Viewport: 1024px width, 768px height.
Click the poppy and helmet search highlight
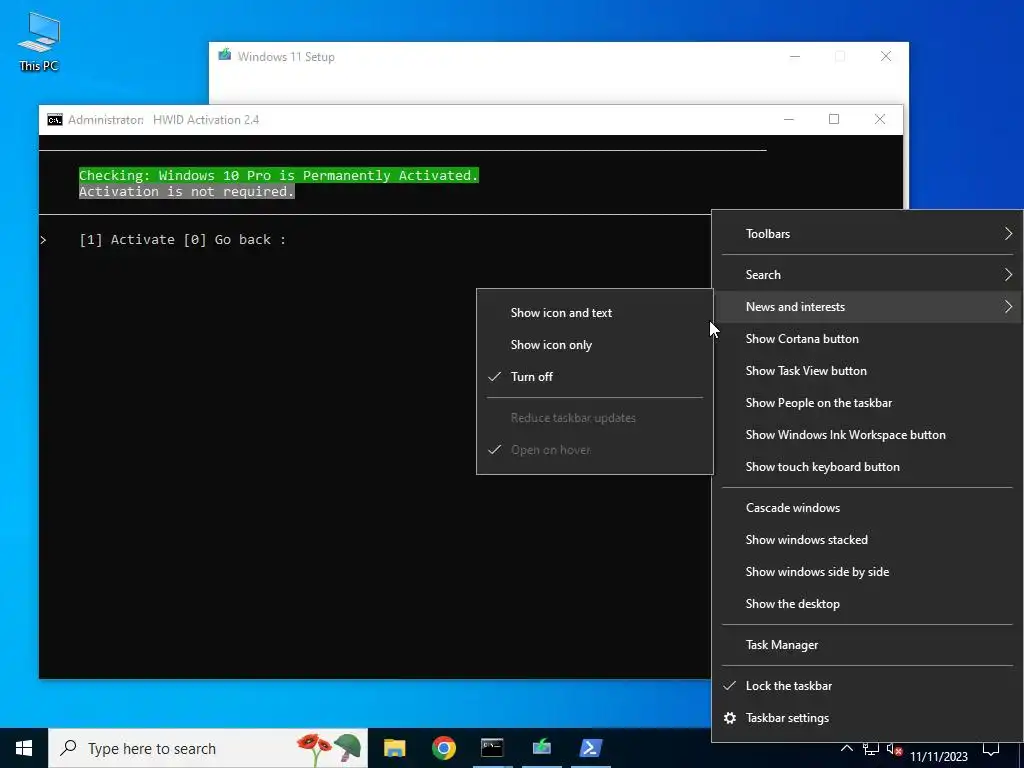(328, 748)
